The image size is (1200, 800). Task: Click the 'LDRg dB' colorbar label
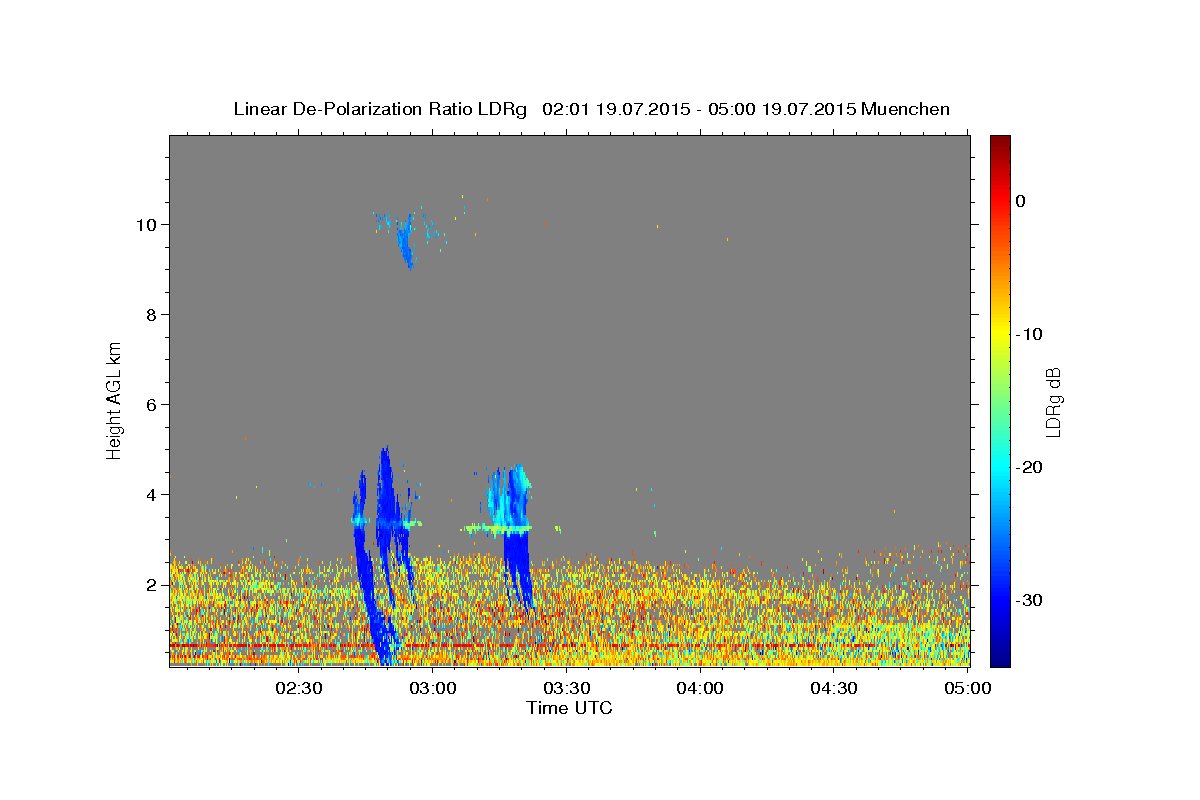[1052, 402]
